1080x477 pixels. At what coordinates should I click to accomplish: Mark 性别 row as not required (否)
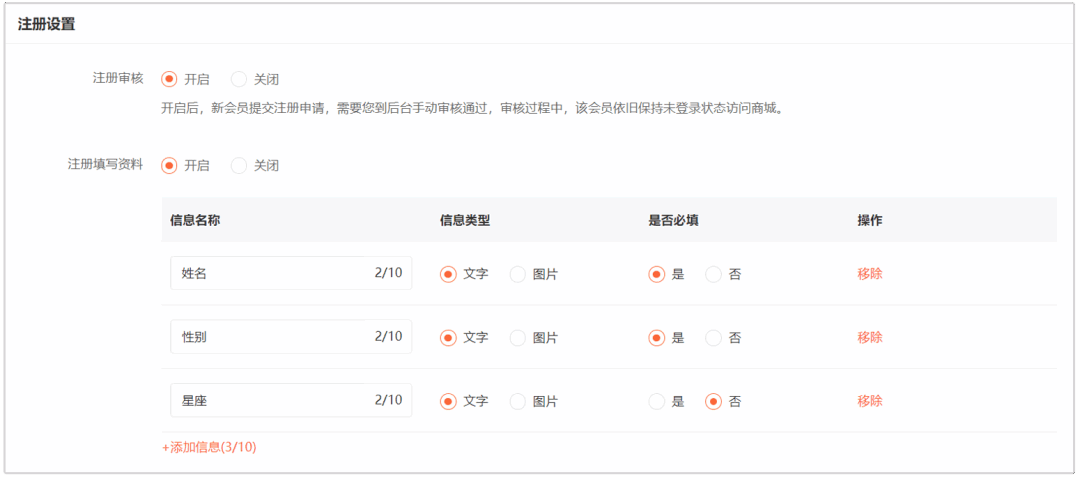714,338
